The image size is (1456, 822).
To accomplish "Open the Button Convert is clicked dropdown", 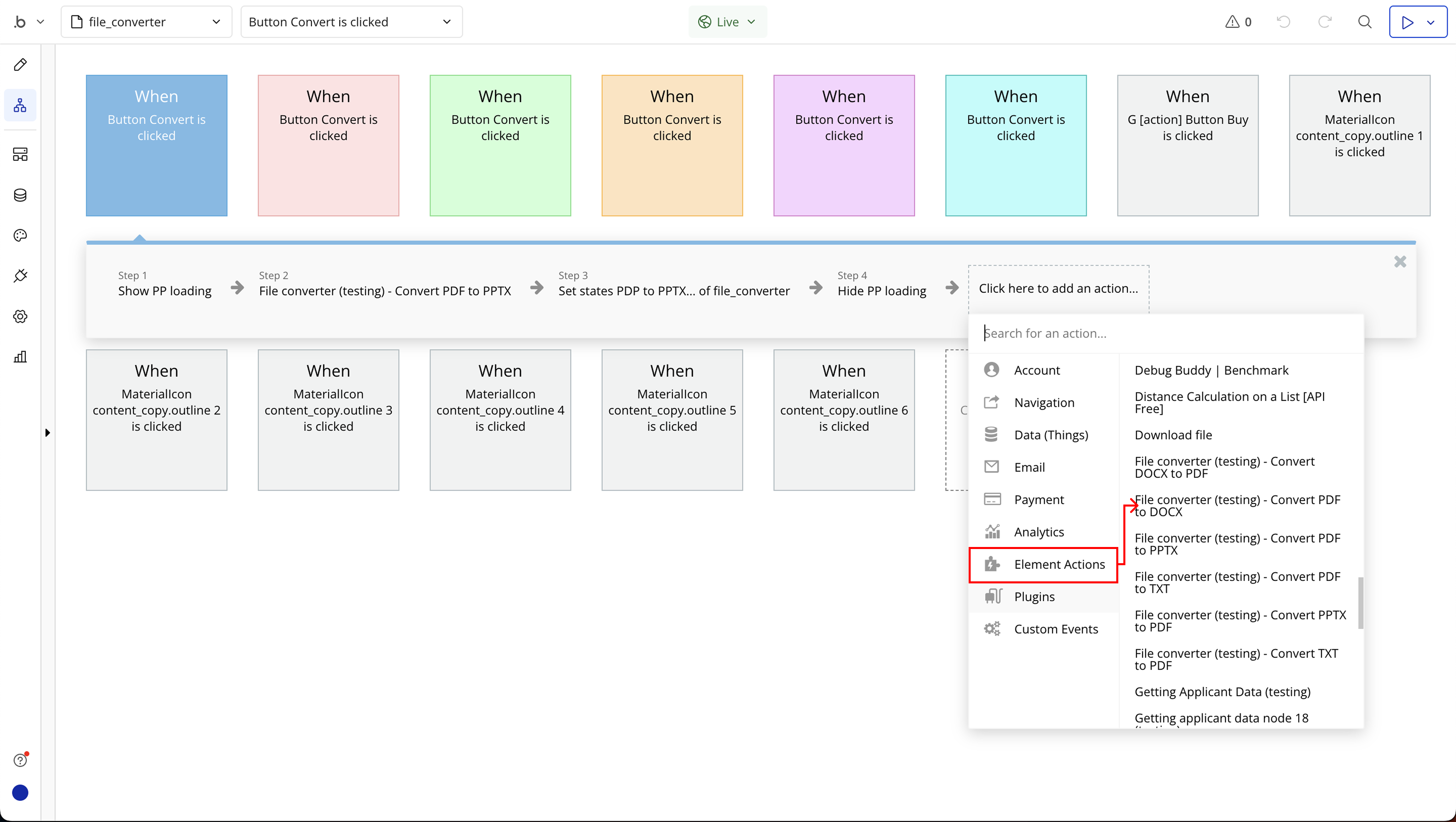I will (x=351, y=22).
